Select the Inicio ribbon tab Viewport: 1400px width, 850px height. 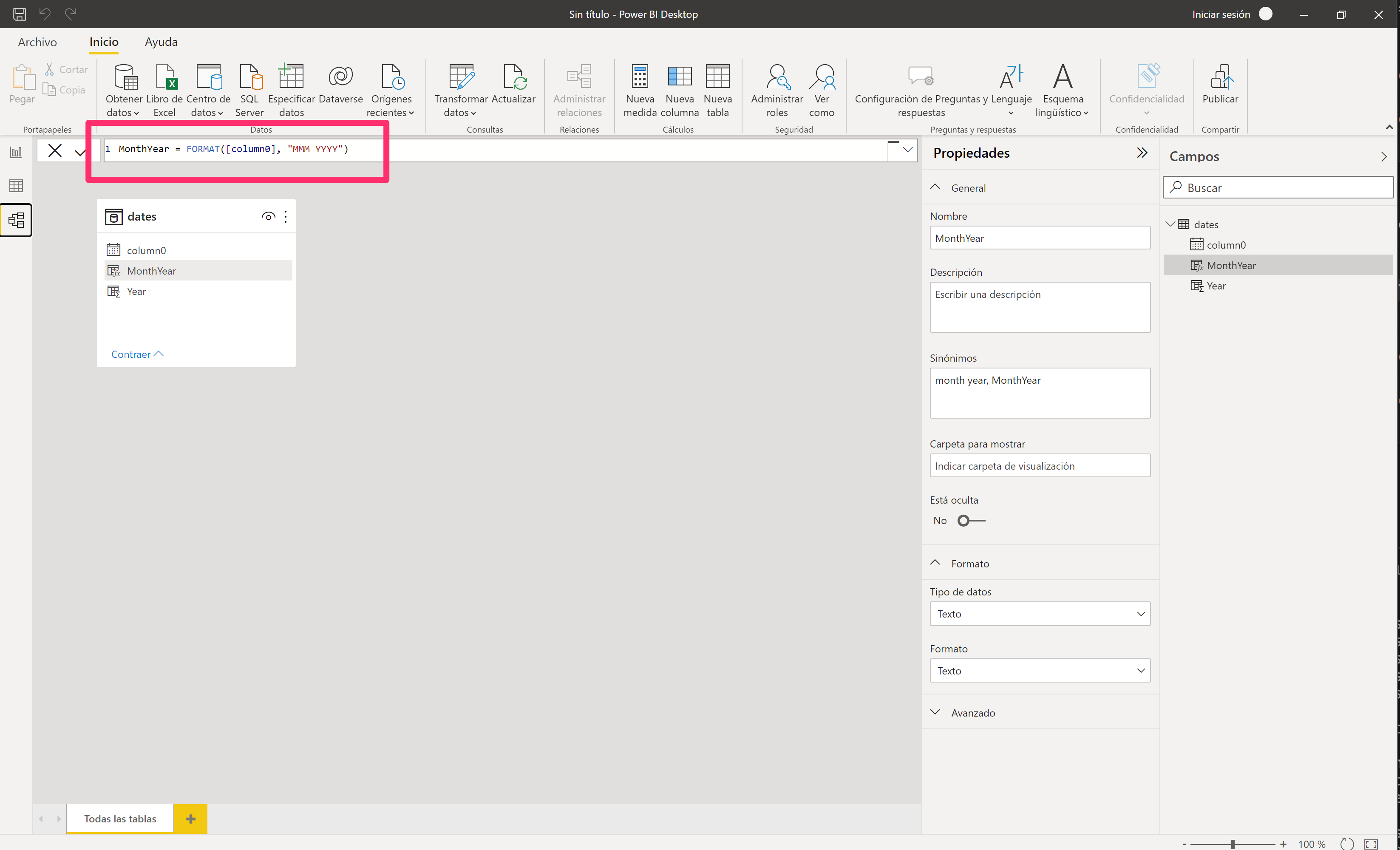[x=104, y=42]
